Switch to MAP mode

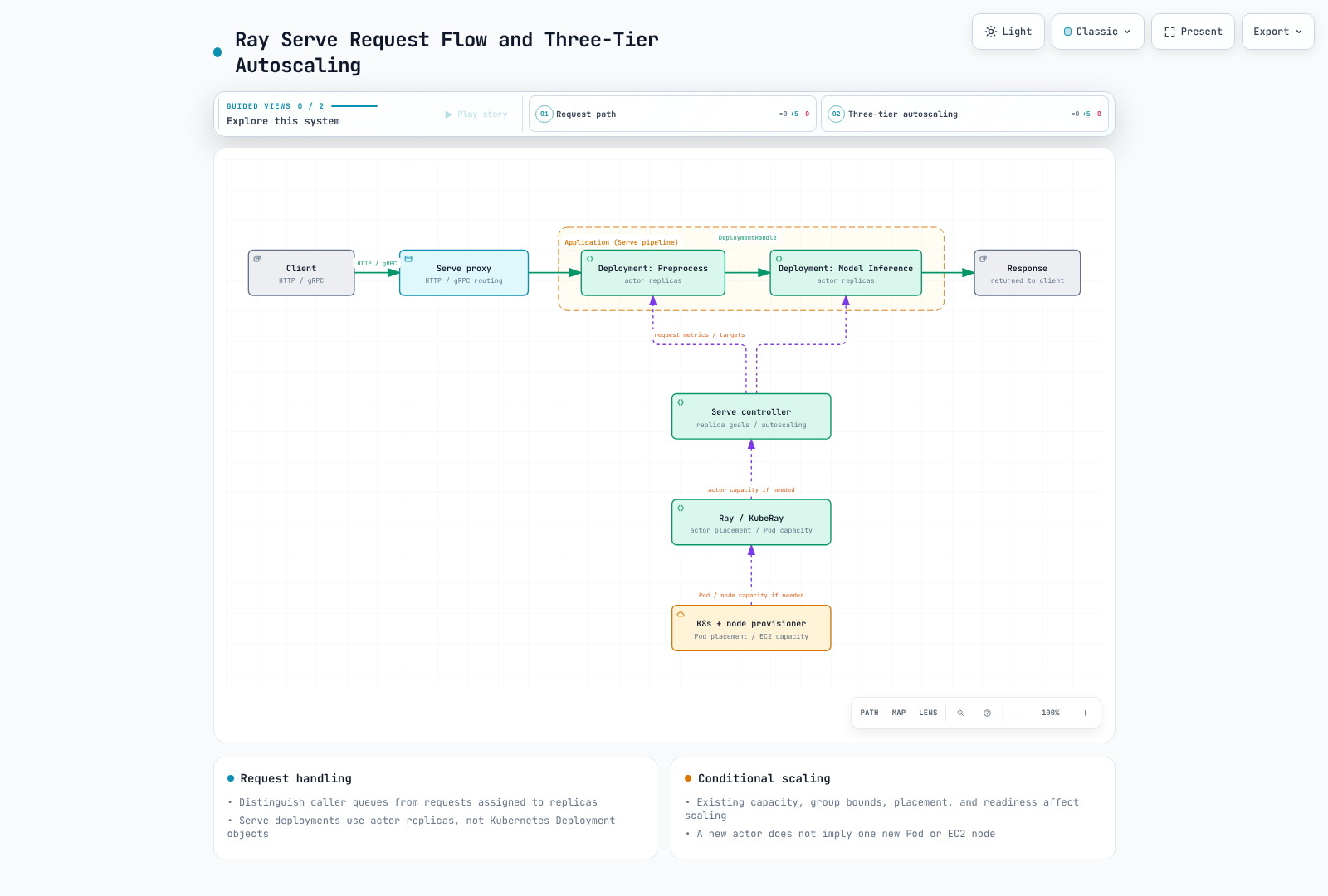899,713
